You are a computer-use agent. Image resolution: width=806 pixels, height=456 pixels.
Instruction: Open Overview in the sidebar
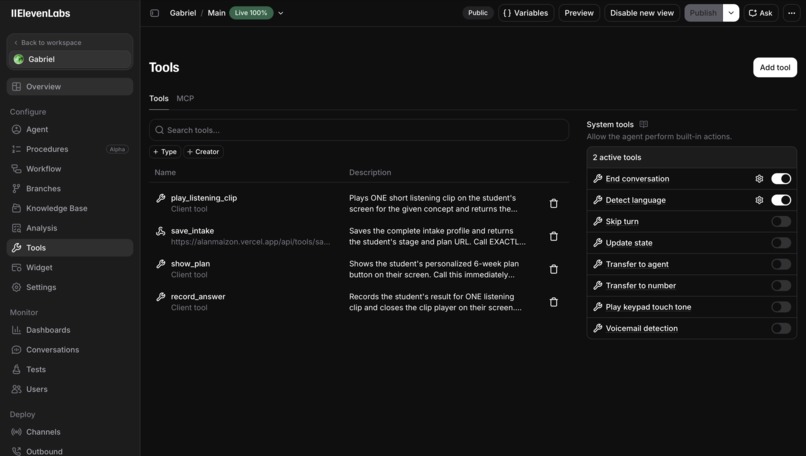[x=70, y=87]
